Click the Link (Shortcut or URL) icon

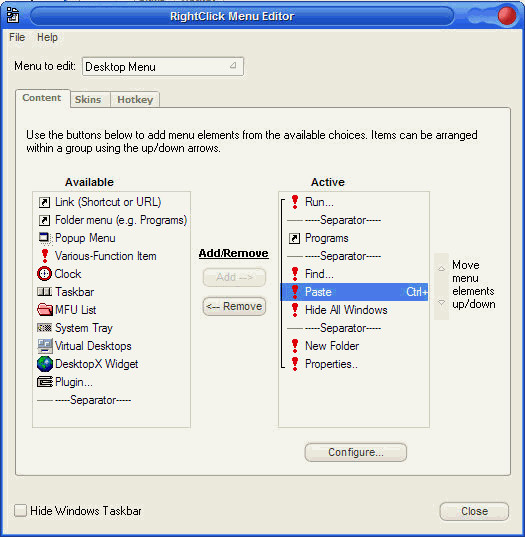click(44, 202)
